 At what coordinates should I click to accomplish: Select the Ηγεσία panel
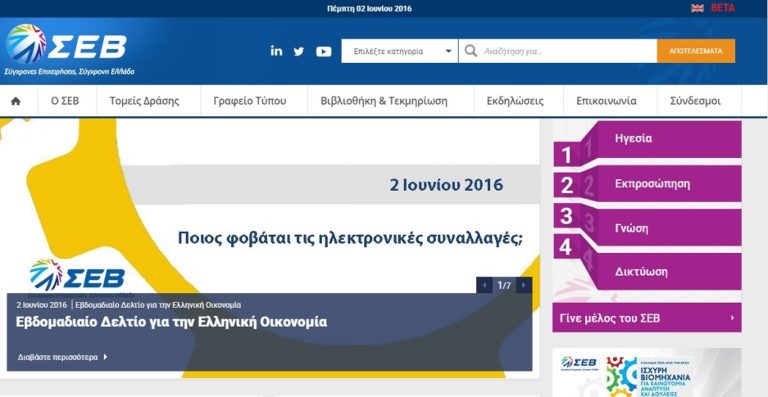[648, 143]
